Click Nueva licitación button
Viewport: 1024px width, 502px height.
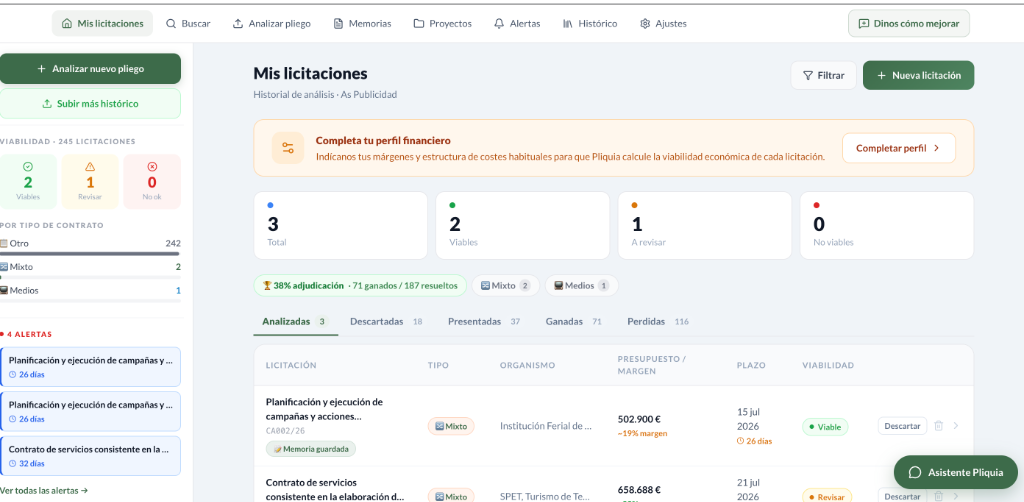(918, 75)
